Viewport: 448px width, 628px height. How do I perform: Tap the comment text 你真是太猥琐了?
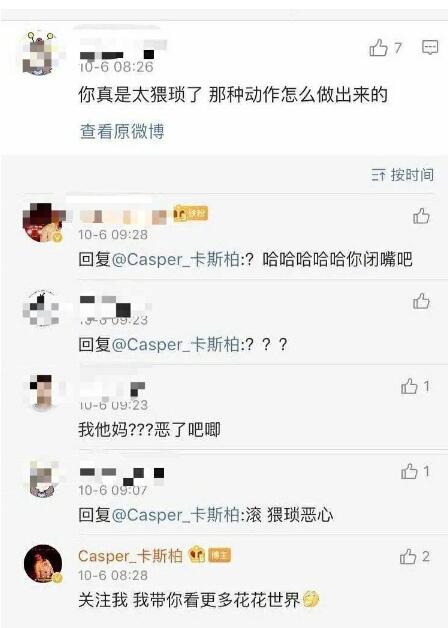point(140,95)
